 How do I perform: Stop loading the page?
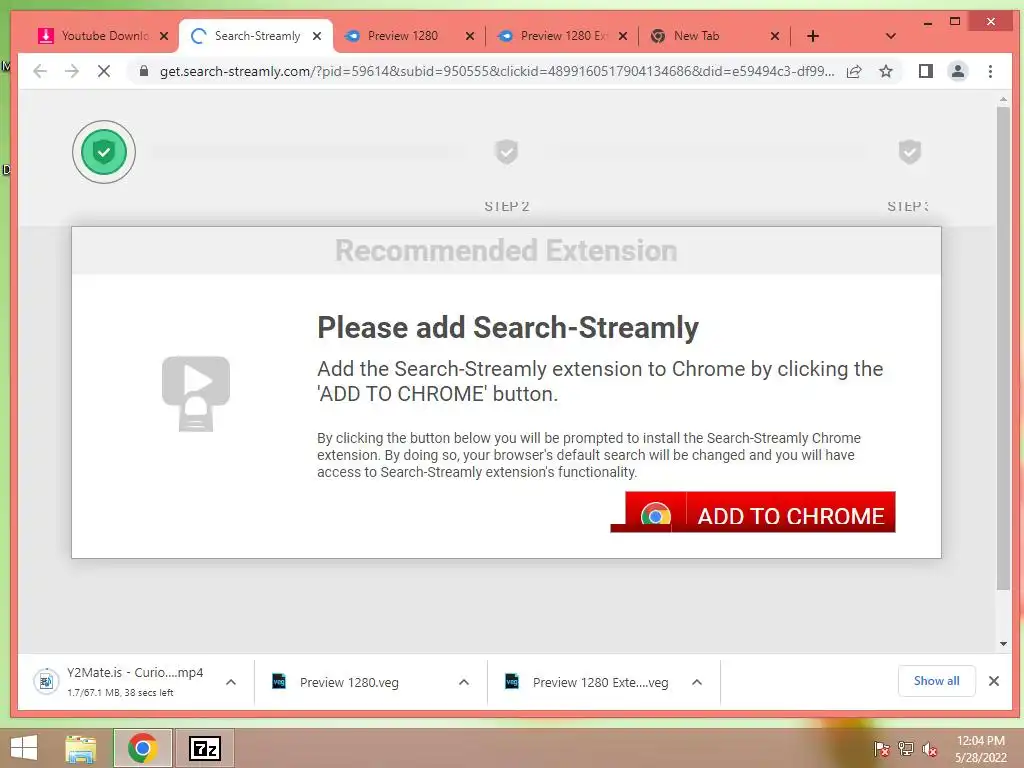coord(104,71)
